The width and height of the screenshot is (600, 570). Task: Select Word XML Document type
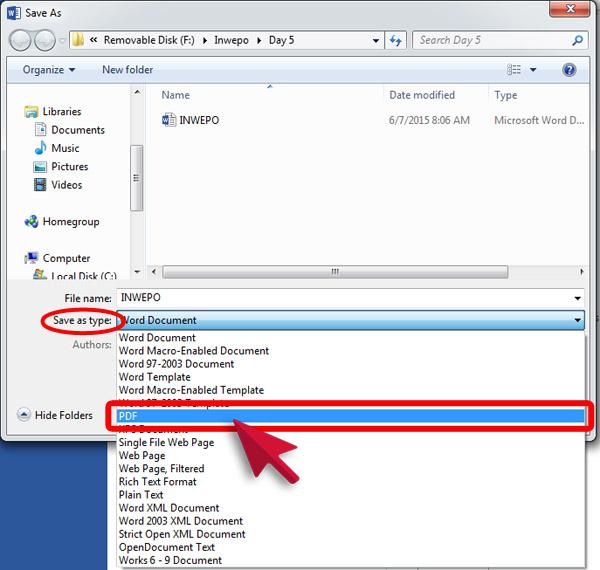point(351,508)
